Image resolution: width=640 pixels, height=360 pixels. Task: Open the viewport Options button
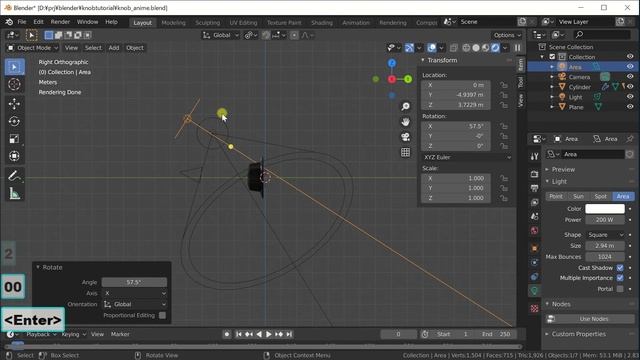click(507, 36)
